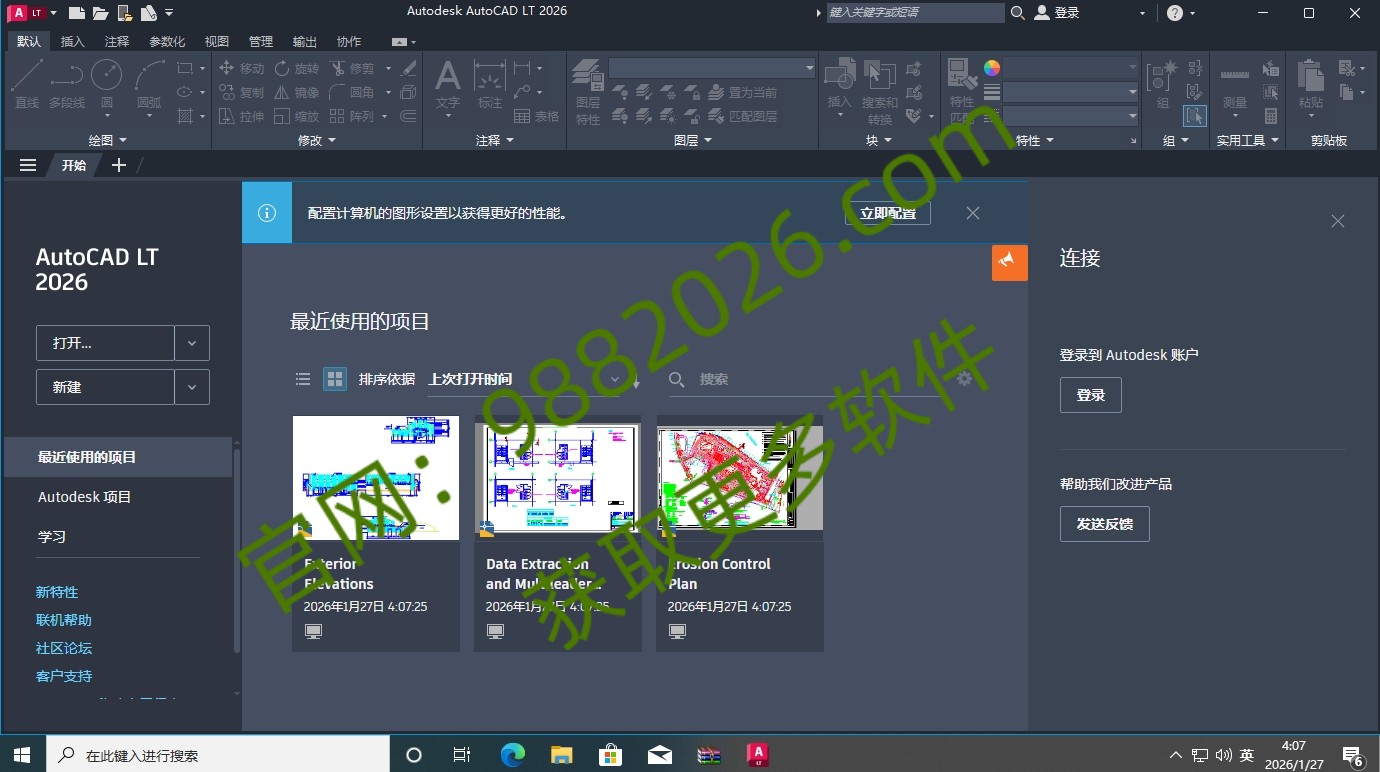
Task: Click the orange announcements megaphone icon
Action: coord(1009,262)
